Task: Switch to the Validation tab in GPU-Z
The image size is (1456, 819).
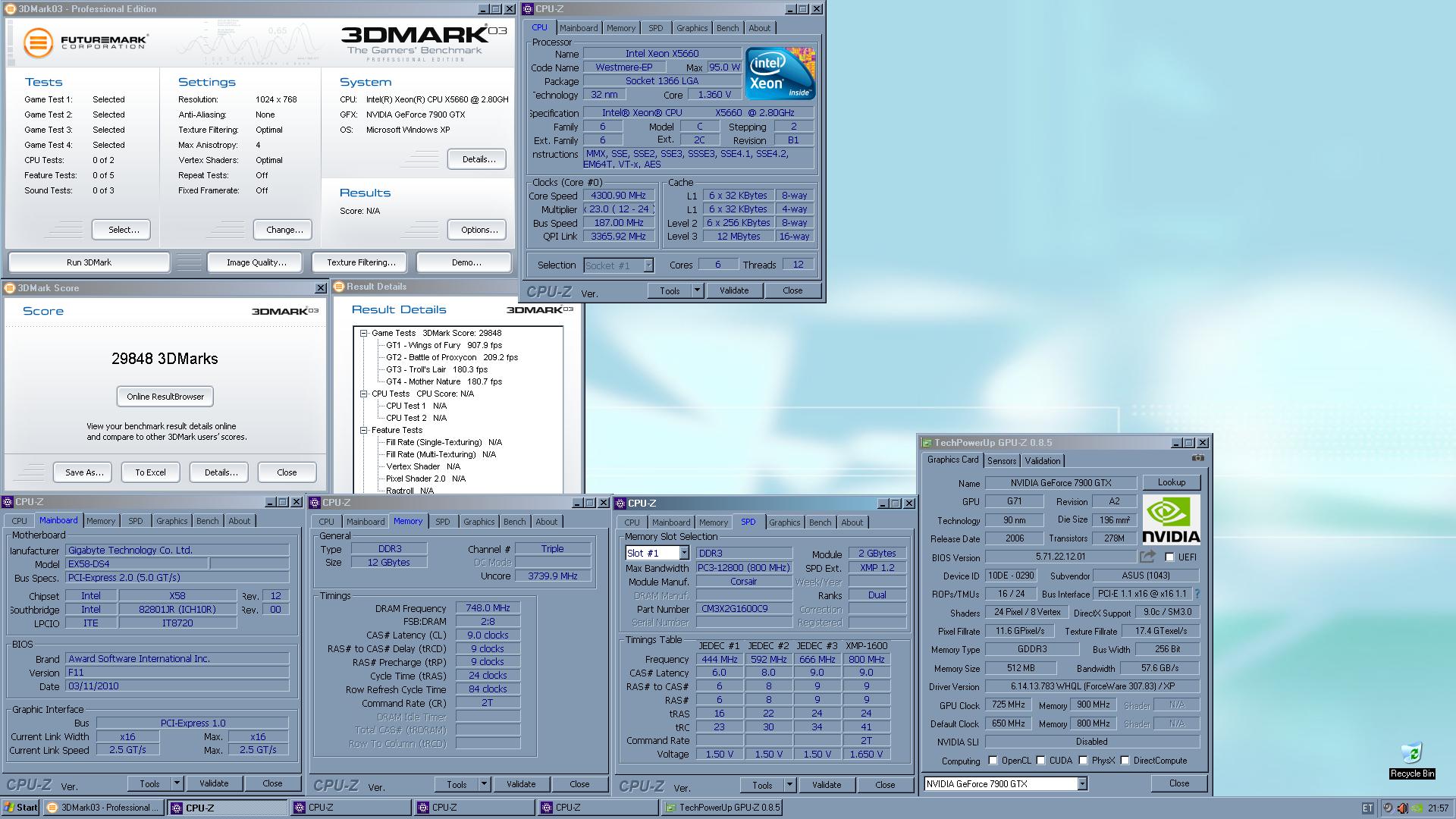Action: click(1043, 461)
